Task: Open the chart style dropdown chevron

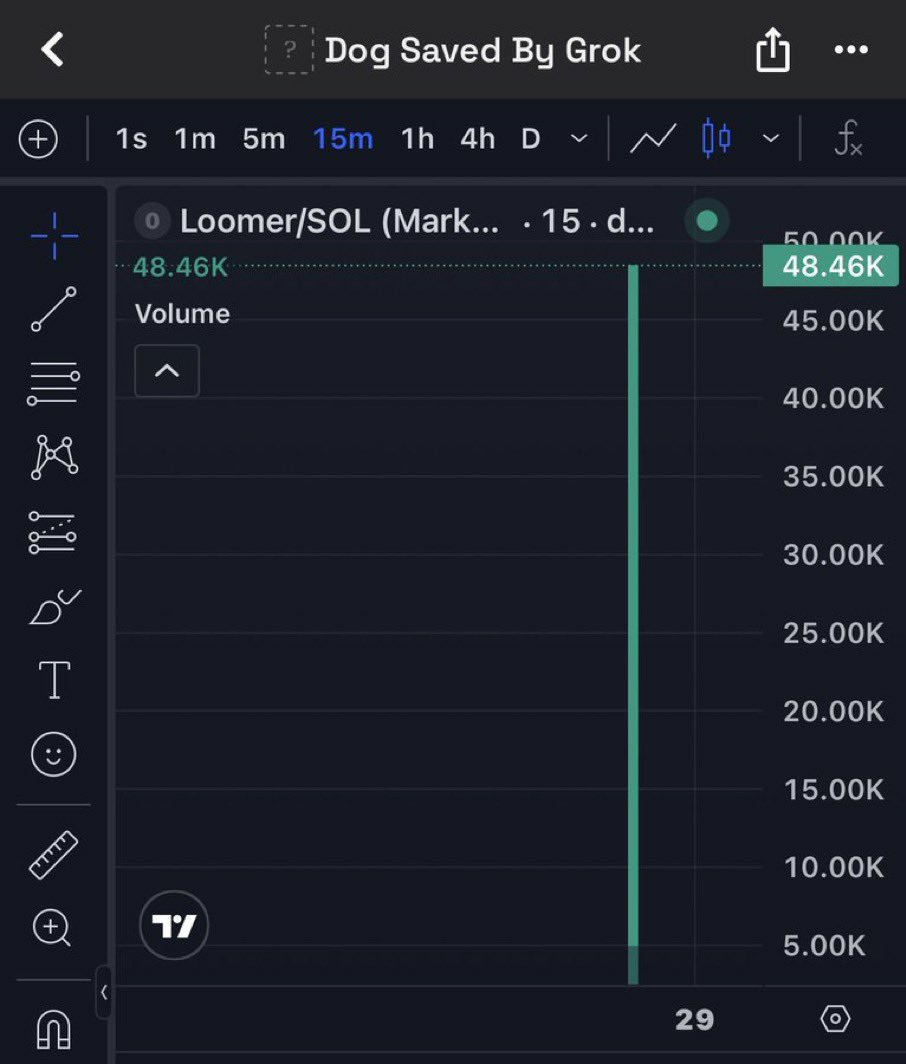Action: pos(770,138)
